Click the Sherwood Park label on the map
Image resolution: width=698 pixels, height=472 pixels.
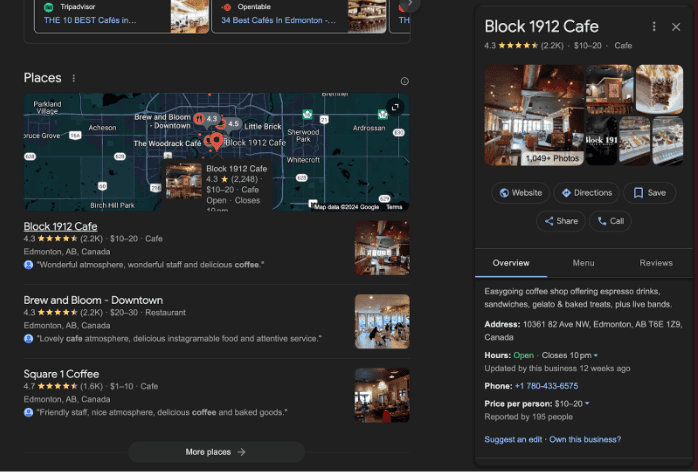[303, 136]
